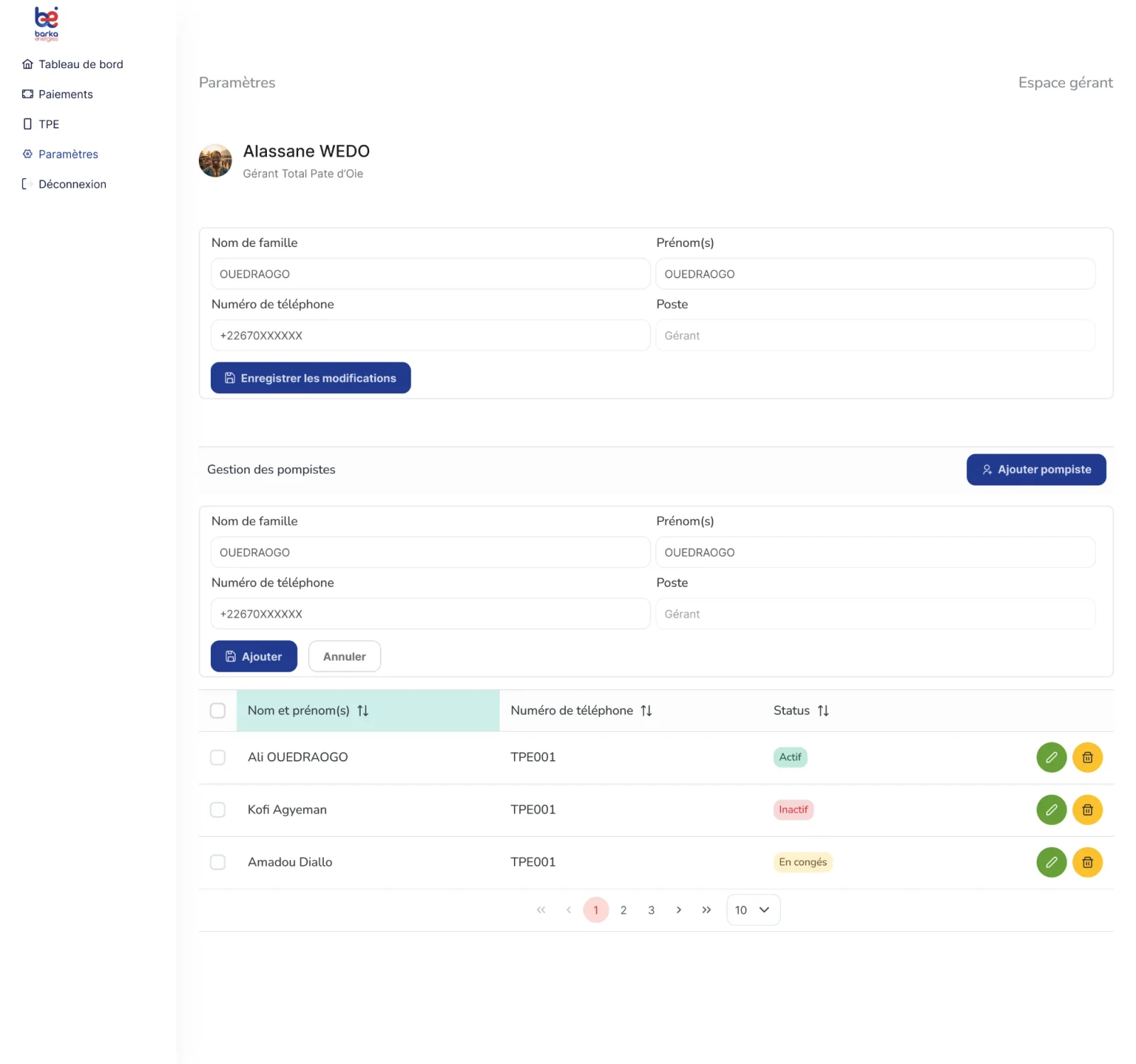Toggle the select-all header checkbox

[218, 711]
